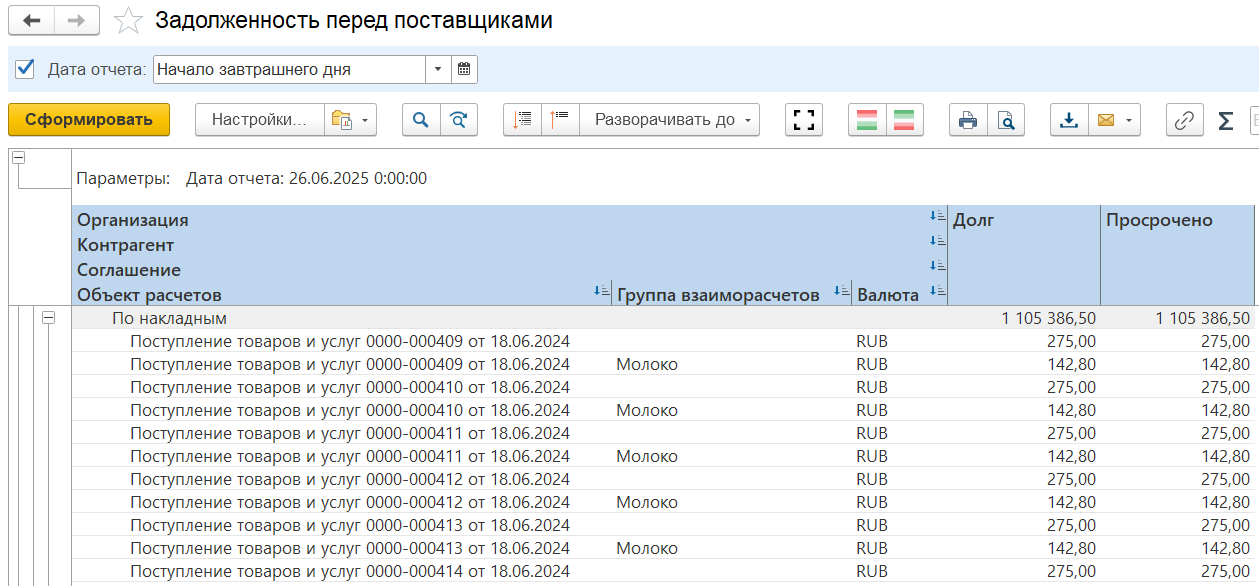Expand all groups icon
The width and height of the screenshot is (1259, 586).
(x=522, y=120)
